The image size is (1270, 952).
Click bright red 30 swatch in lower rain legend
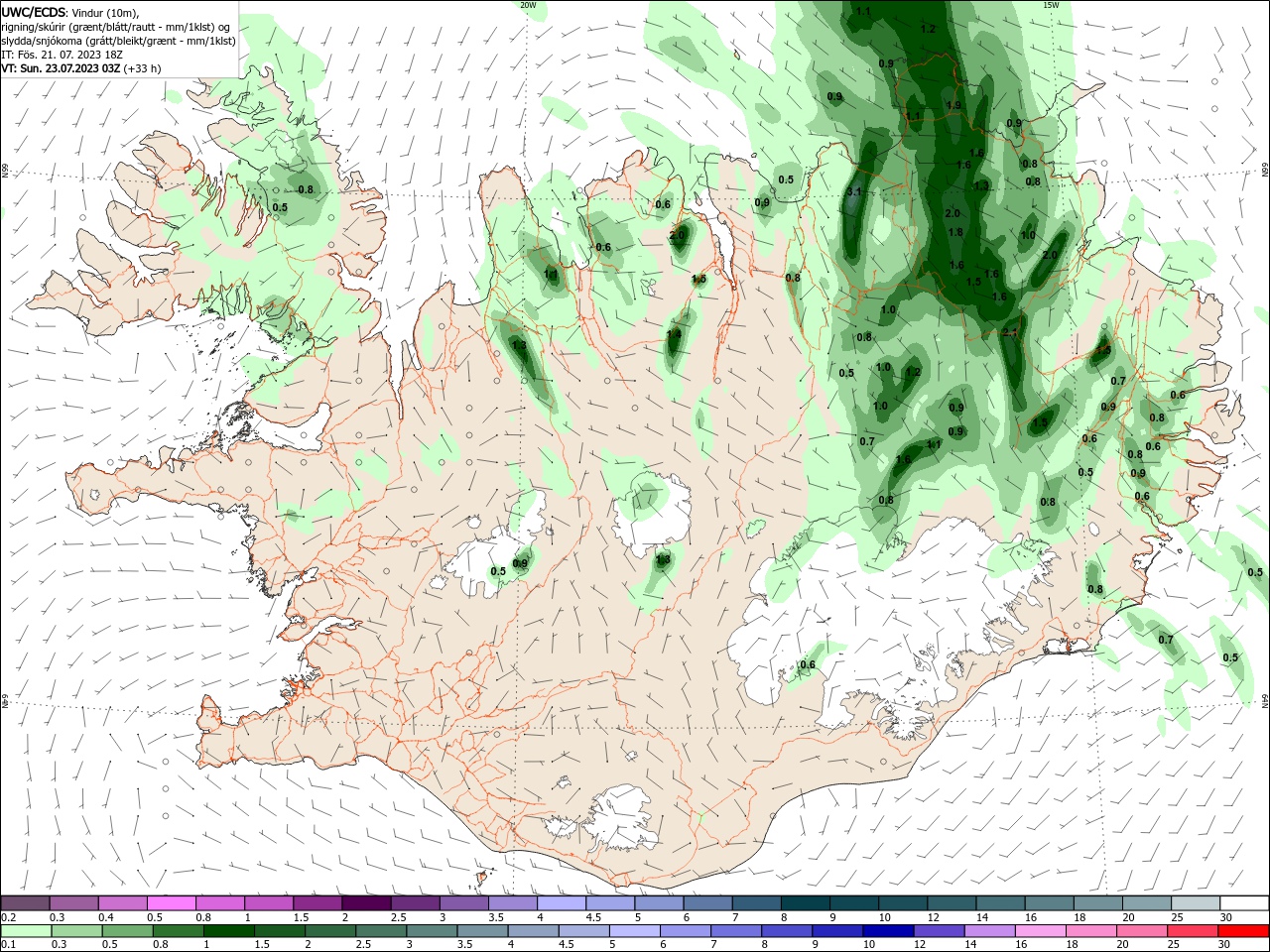tap(1242, 931)
